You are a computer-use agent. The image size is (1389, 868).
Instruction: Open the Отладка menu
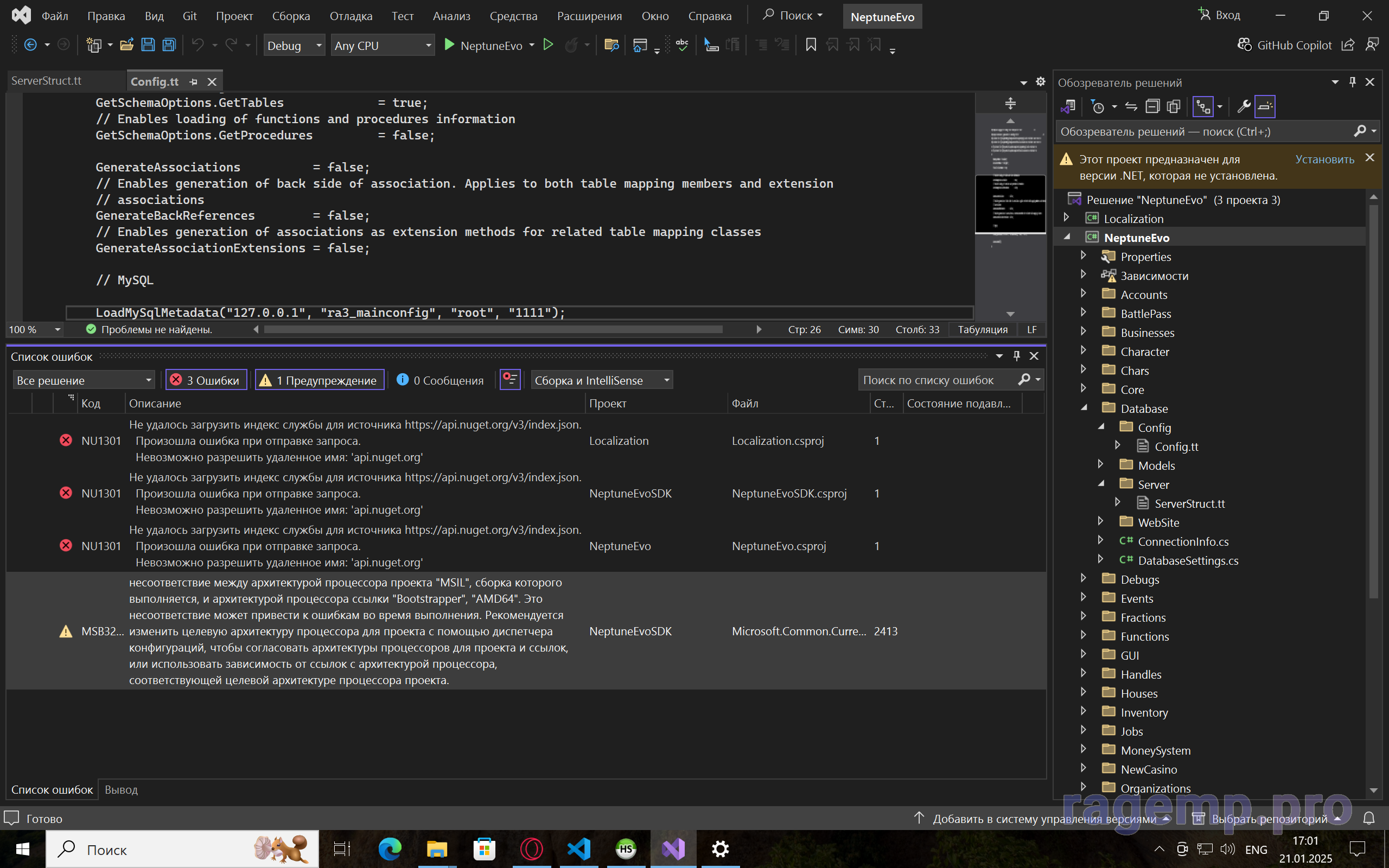351,16
